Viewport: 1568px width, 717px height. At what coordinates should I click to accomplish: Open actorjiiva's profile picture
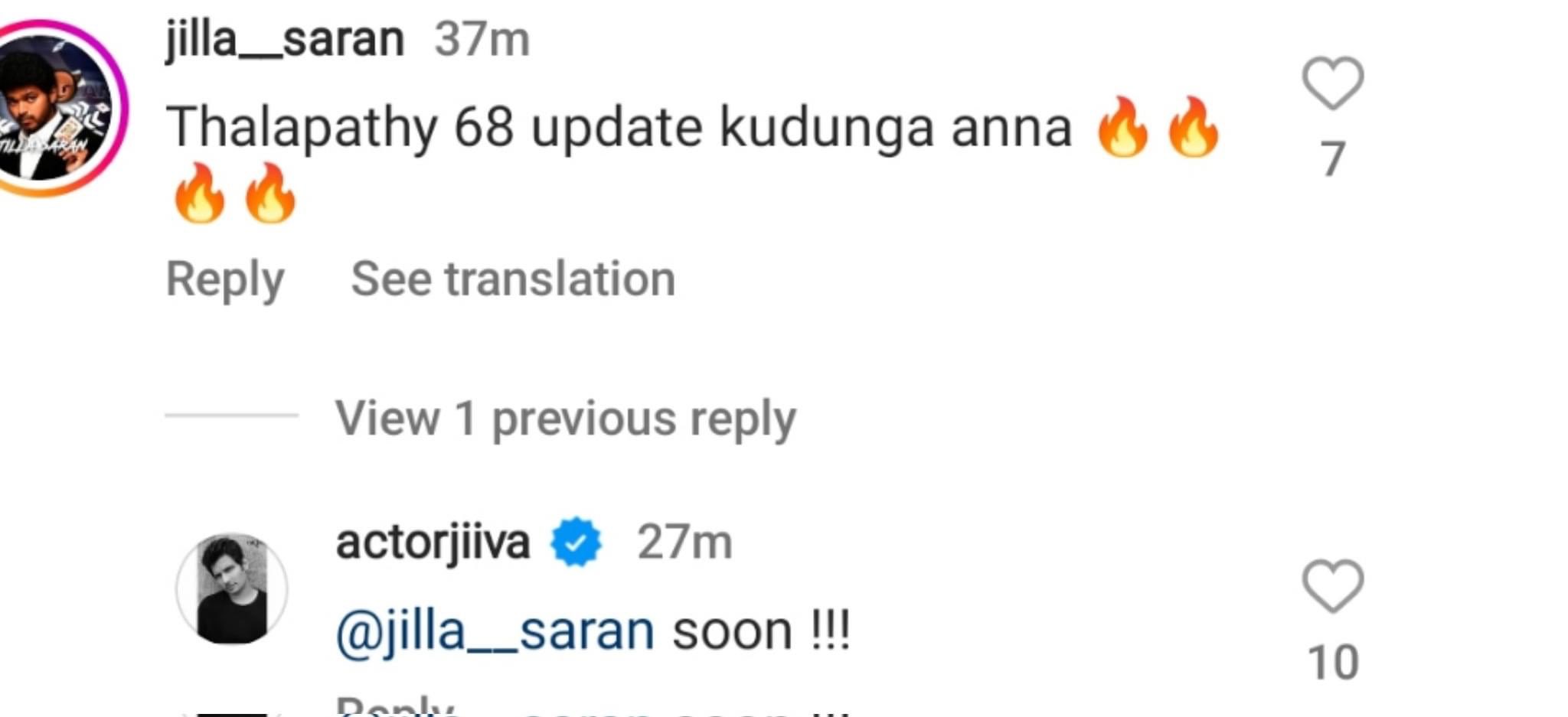232,588
